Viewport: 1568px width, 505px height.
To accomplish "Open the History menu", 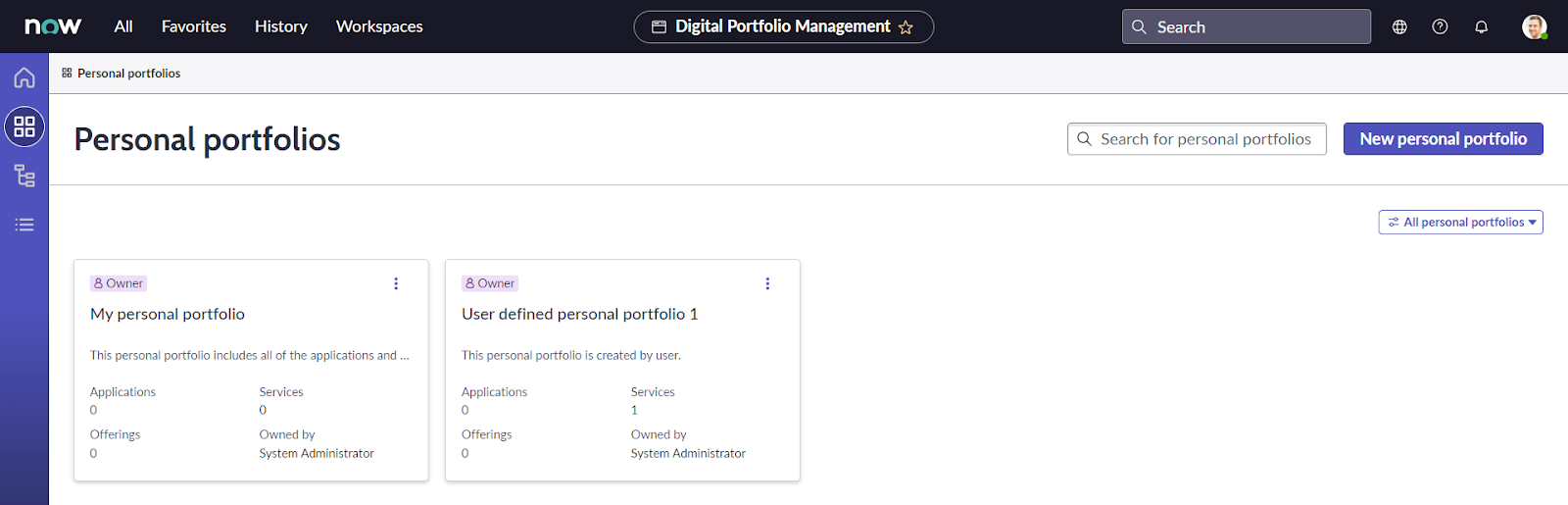I will click(281, 26).
